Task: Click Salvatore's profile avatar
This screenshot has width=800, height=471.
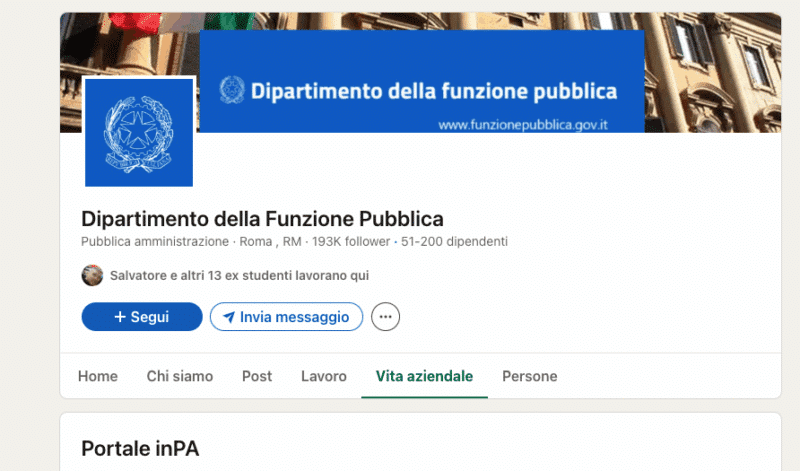Action: 92,276
